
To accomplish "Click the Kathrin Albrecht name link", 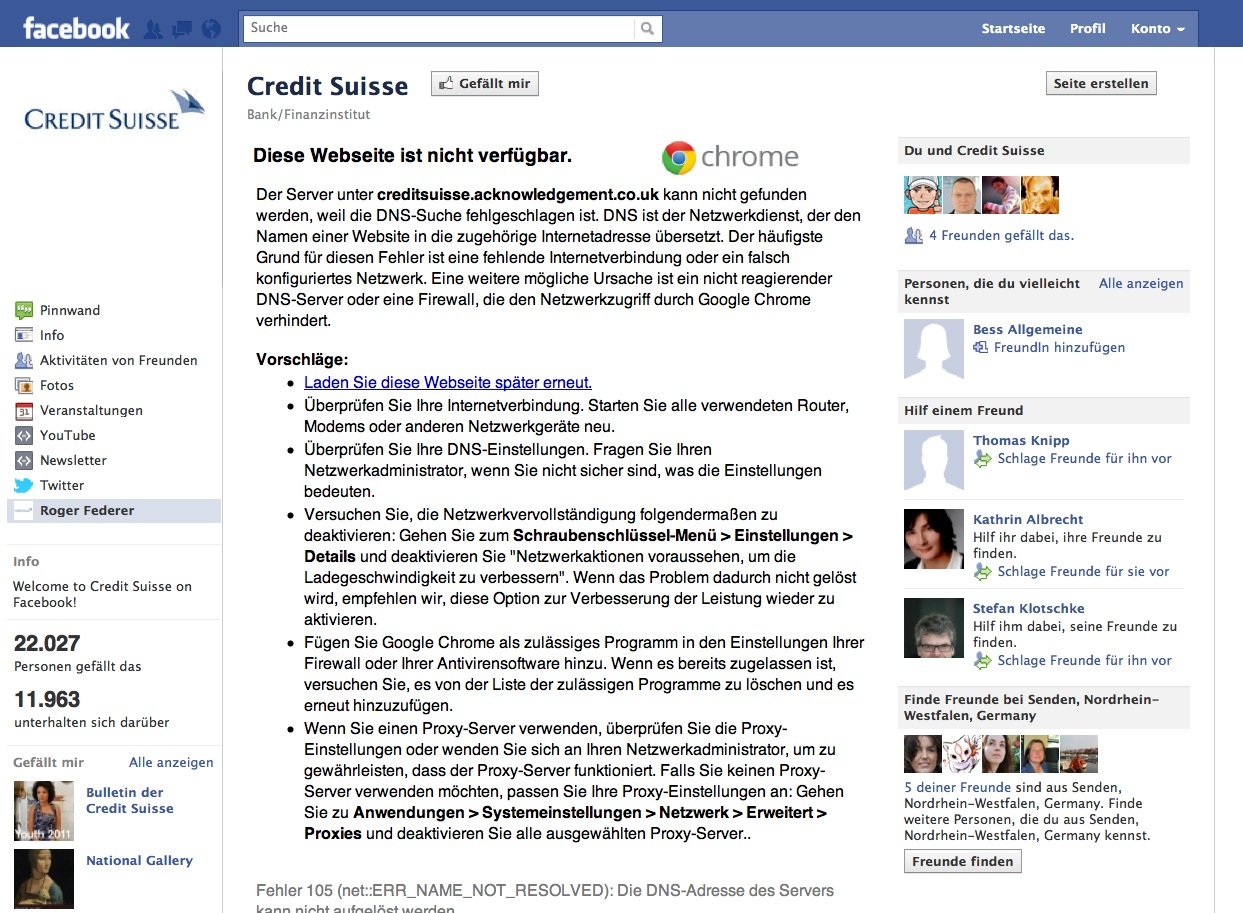I will (x=1028, y=519).
